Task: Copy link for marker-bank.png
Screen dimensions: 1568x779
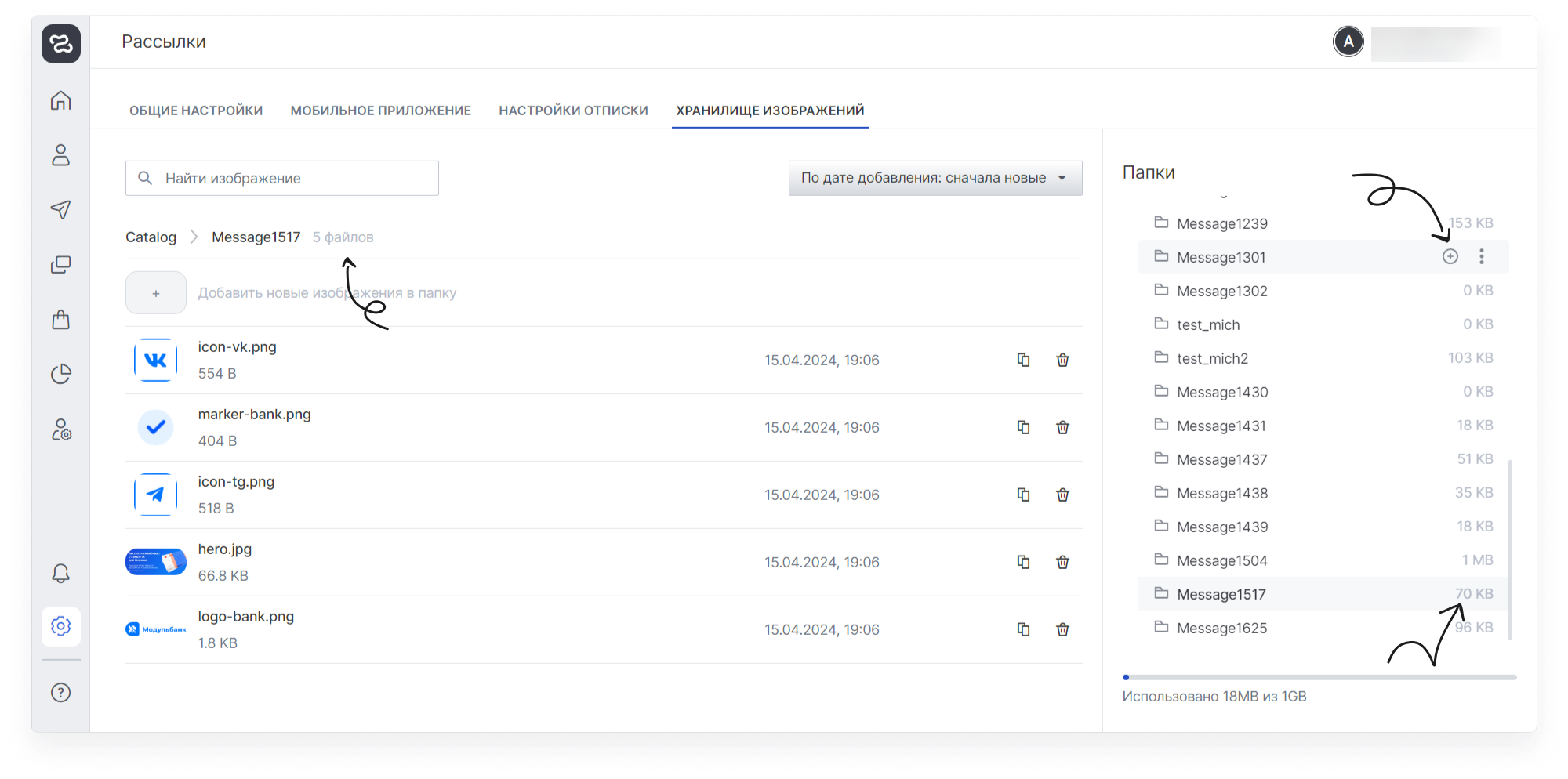Action: (x=1023, y=427)
